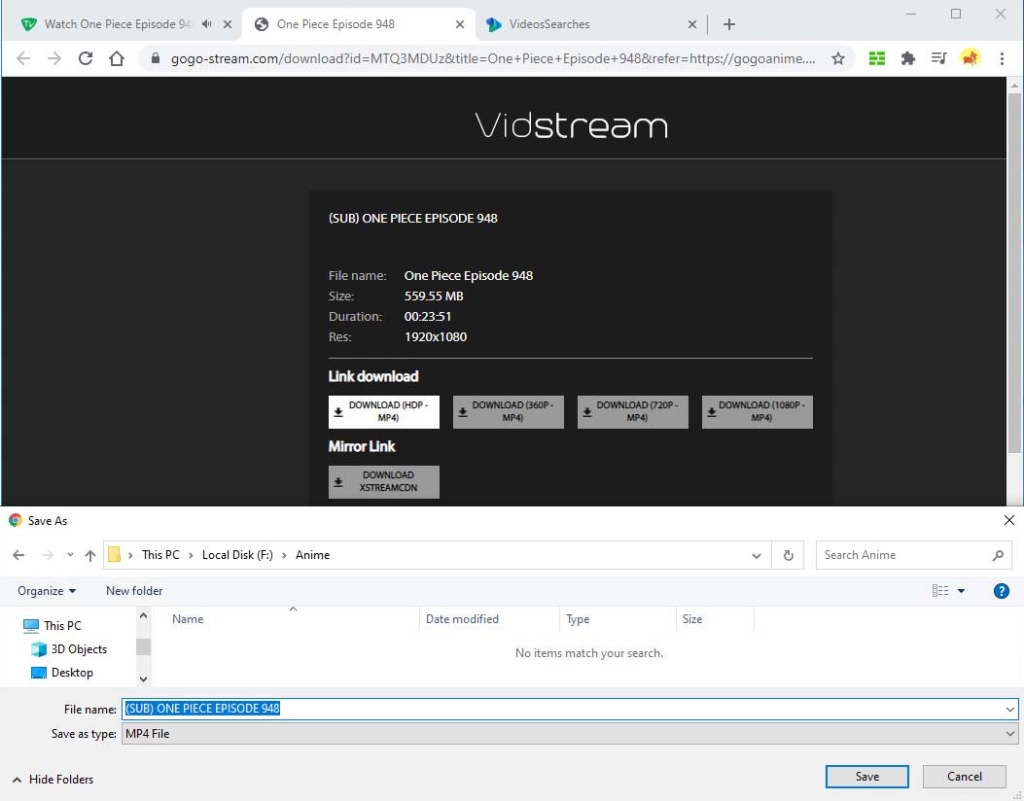The image size is (1024, 801).
Task: View site info lock icon
Action: (155, 58)
